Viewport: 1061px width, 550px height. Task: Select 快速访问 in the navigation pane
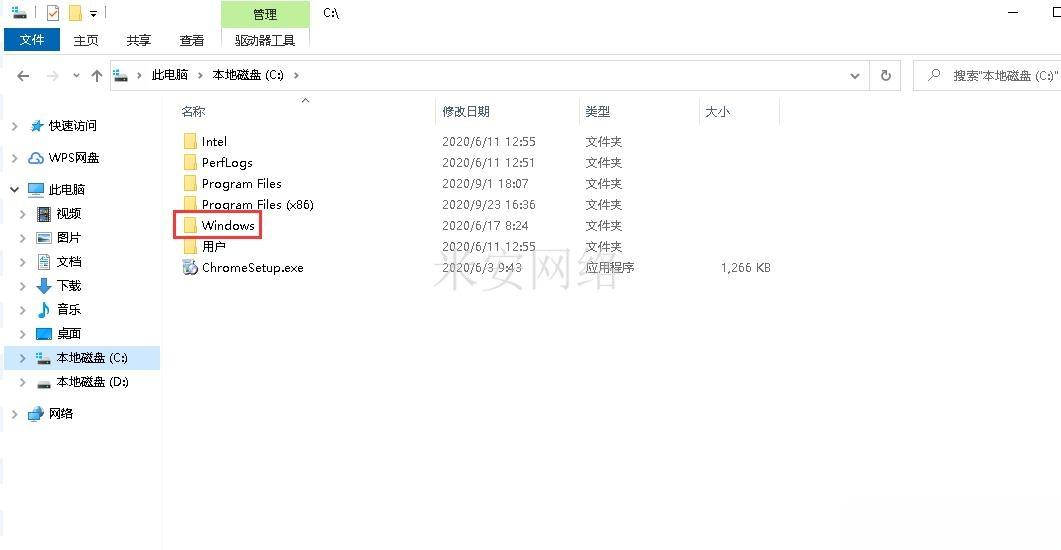point(72,126)
